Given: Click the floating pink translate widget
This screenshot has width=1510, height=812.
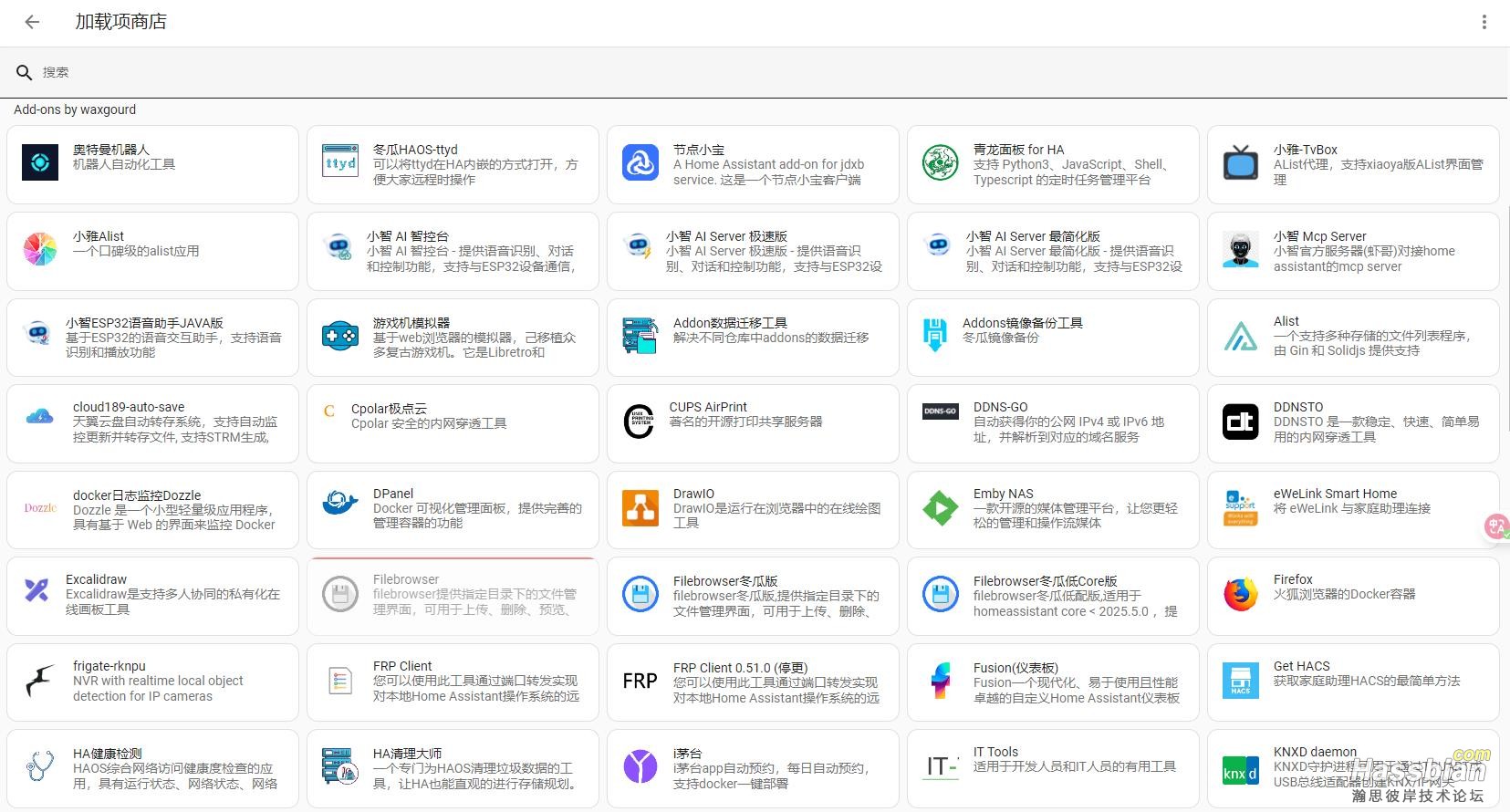Looking at the screenshot, I should 1496,526.
